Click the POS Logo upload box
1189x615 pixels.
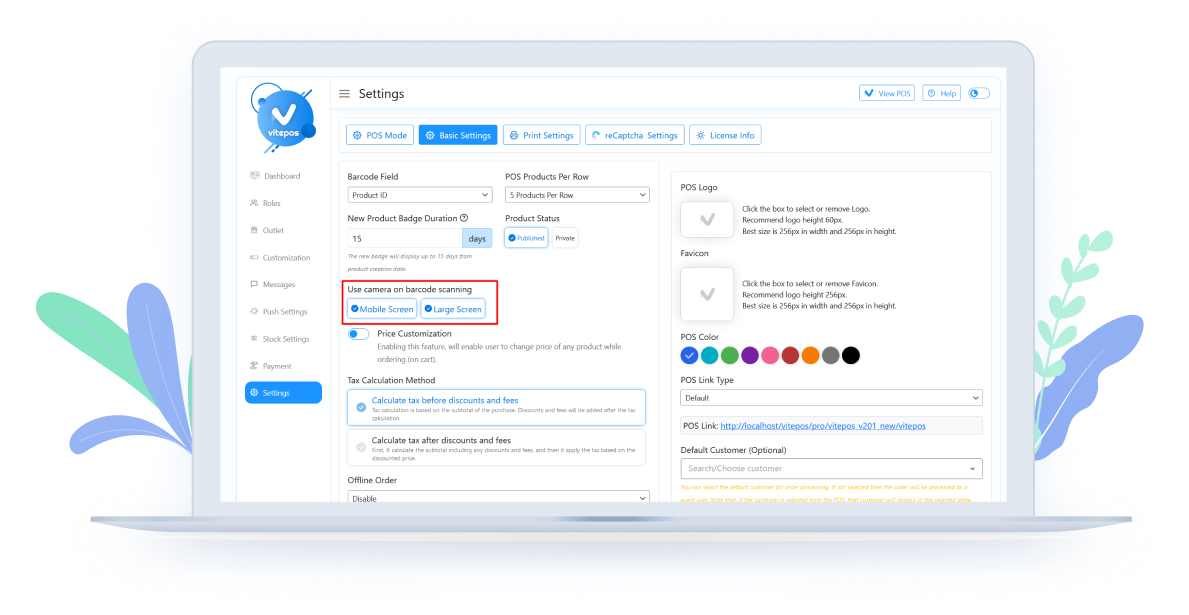707,219
